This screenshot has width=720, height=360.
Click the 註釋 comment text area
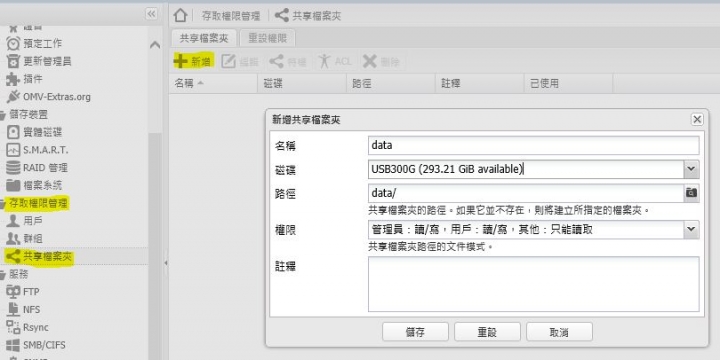click(534, 284)
